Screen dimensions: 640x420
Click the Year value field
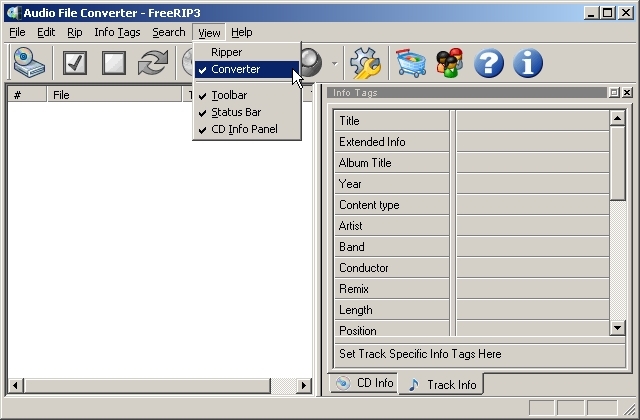click(x=533, y=184)
